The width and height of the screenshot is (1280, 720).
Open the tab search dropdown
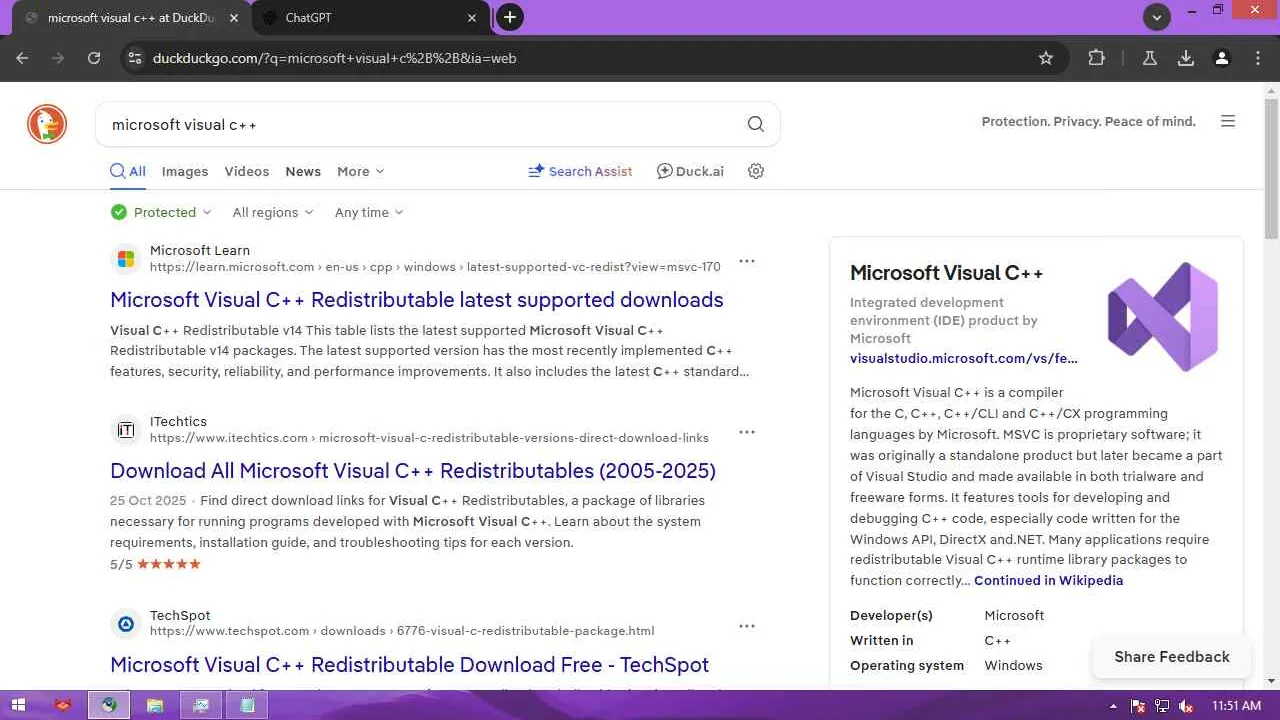click(x=1157, y=17)
